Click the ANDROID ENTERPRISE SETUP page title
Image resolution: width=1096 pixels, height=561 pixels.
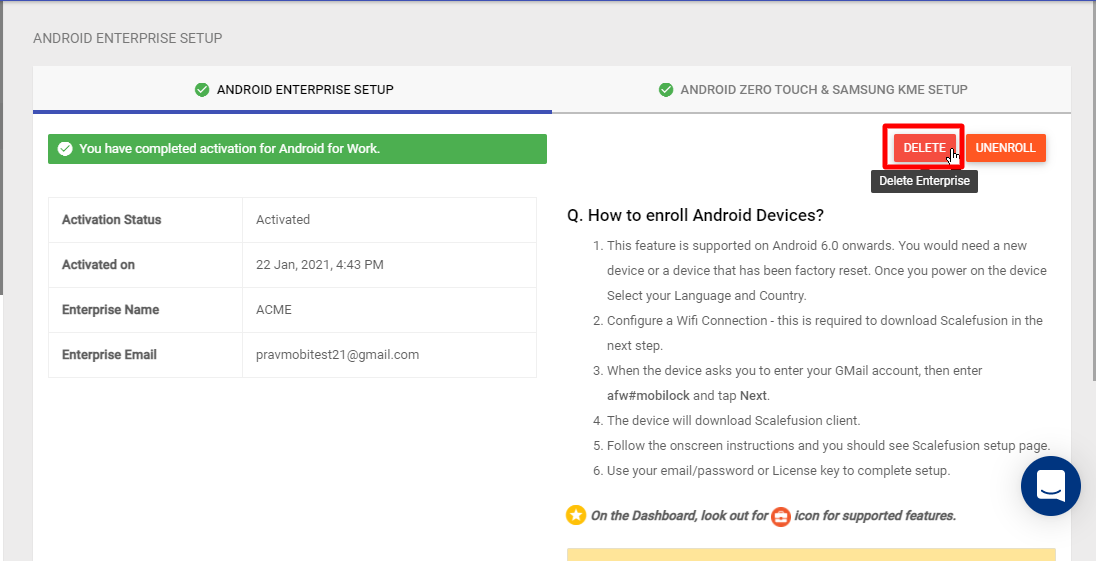coord(128,38)
